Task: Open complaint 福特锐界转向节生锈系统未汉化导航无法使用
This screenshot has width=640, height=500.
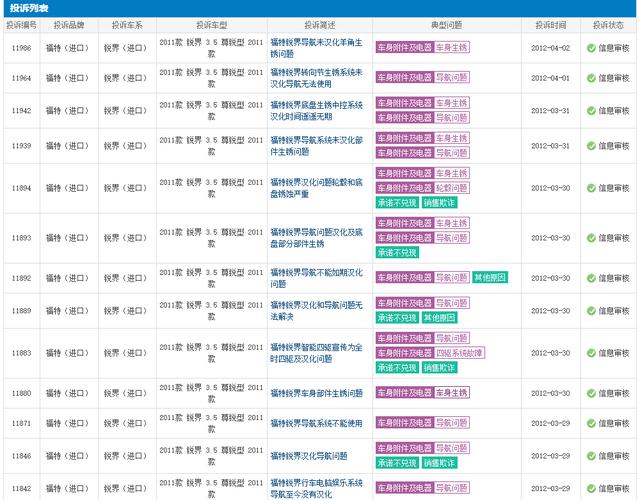Action: (316, 78)
